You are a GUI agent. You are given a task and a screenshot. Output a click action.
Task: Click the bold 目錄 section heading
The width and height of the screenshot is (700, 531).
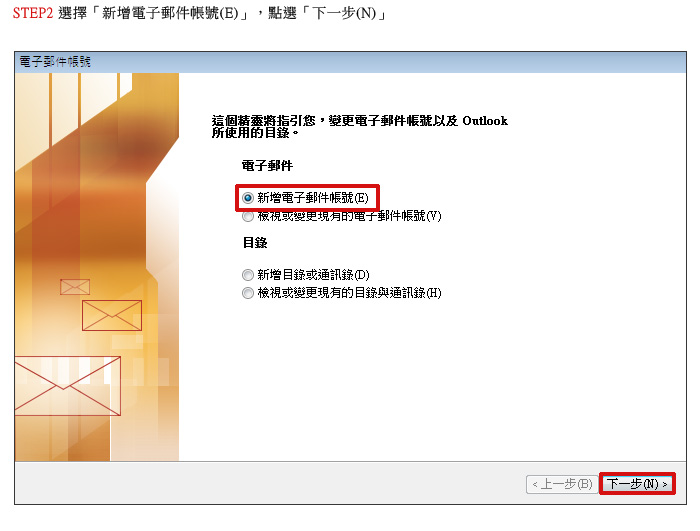(255, 243)
